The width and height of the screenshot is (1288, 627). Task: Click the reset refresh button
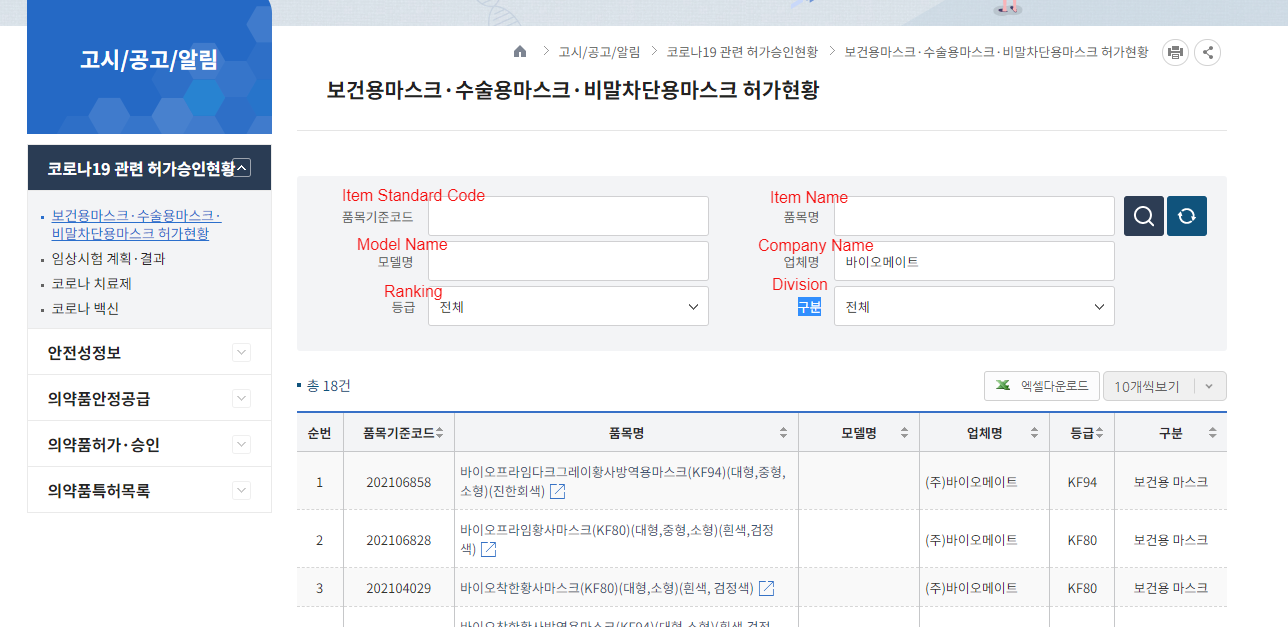point(1187,216)
